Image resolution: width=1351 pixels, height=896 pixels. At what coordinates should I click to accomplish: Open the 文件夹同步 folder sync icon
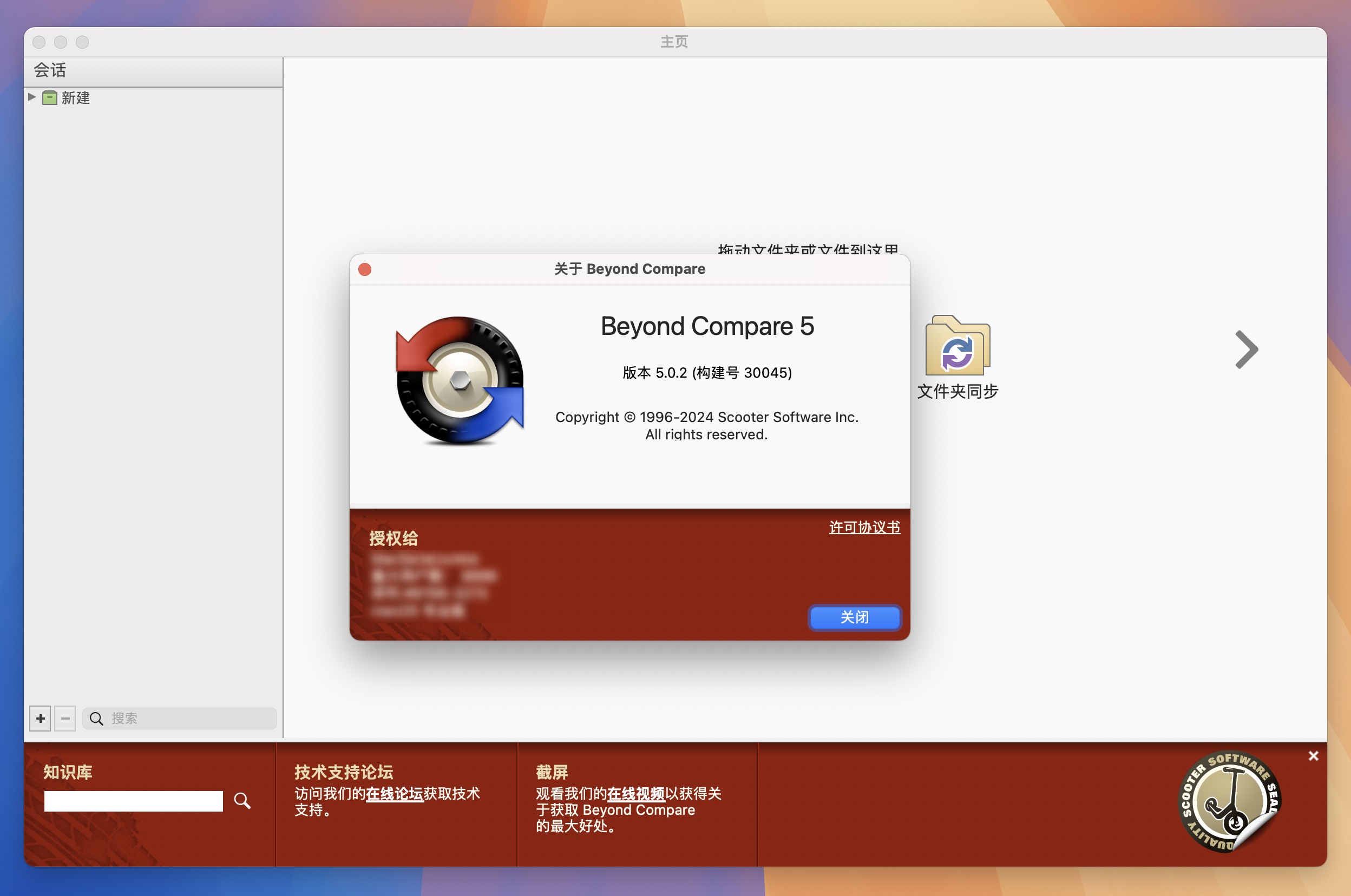[x=957, y=345]
